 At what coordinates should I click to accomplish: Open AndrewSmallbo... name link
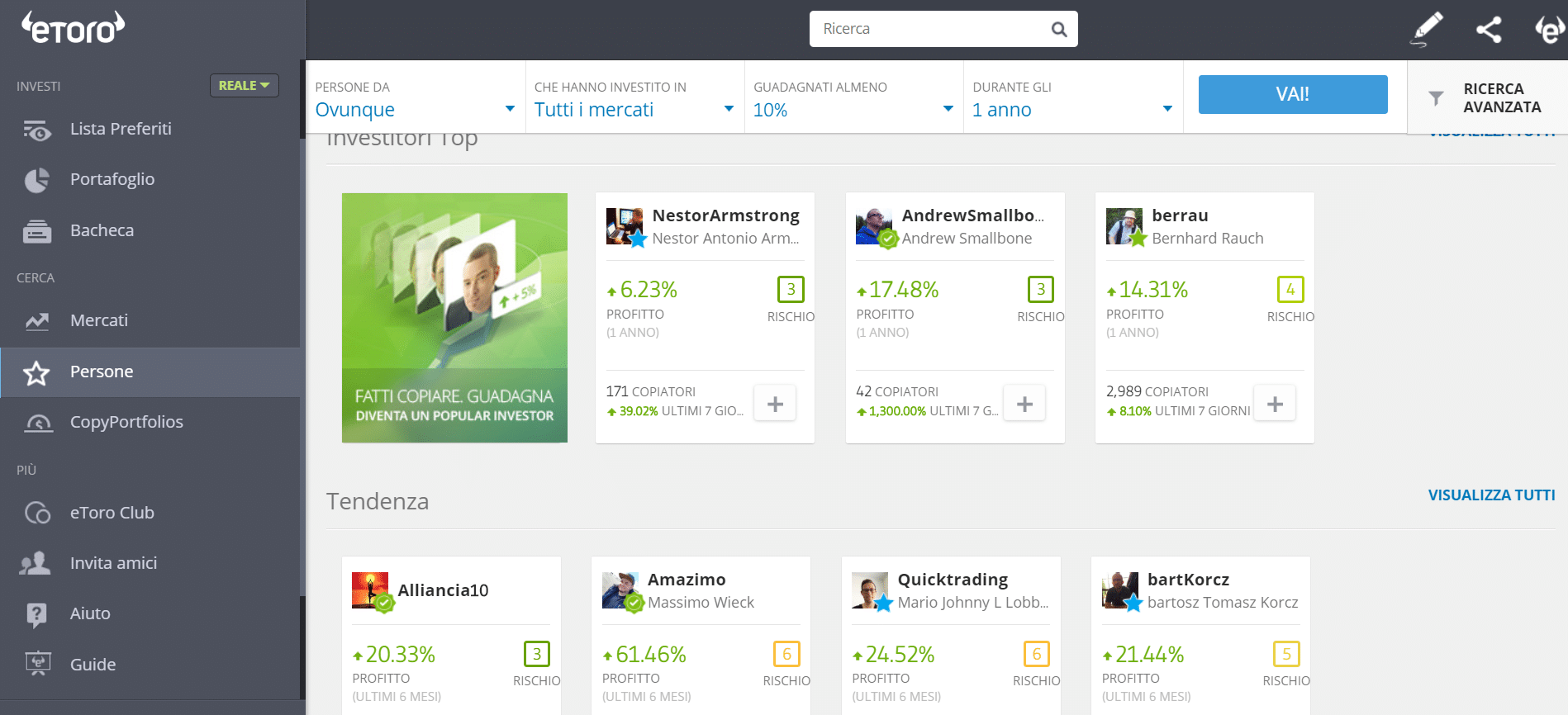pos(972,215)
